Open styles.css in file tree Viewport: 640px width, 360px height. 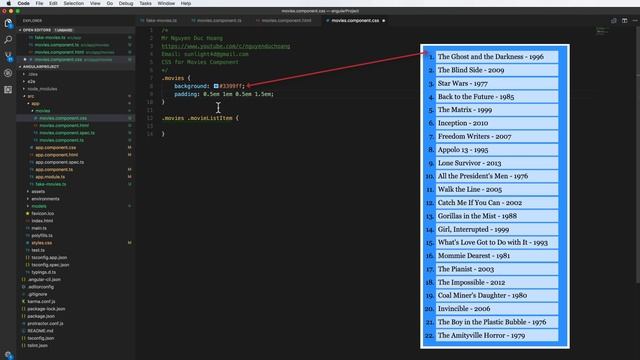click(x=41, y=243)
